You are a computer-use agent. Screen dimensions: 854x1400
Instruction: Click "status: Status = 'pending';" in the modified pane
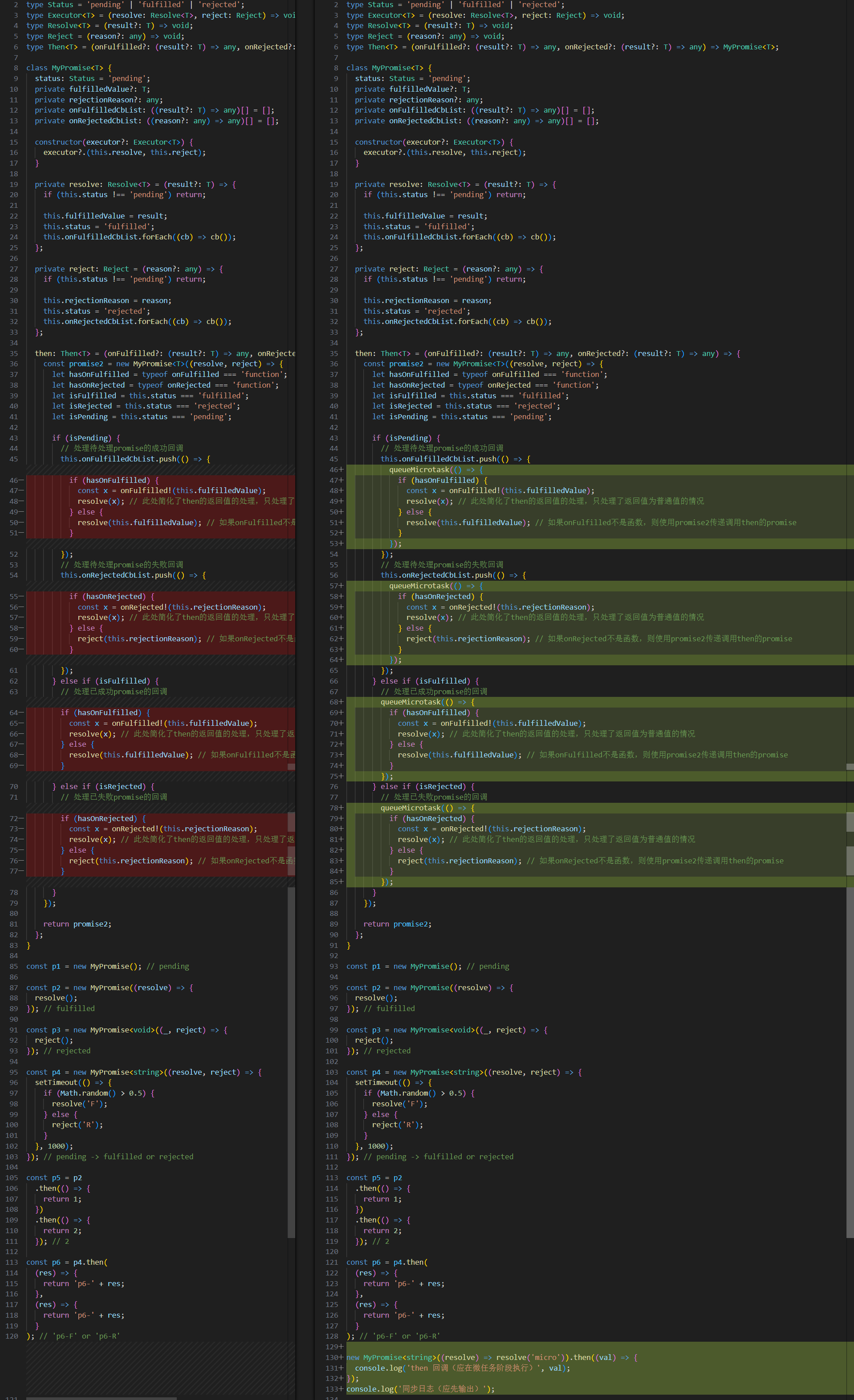coord(413,78)
